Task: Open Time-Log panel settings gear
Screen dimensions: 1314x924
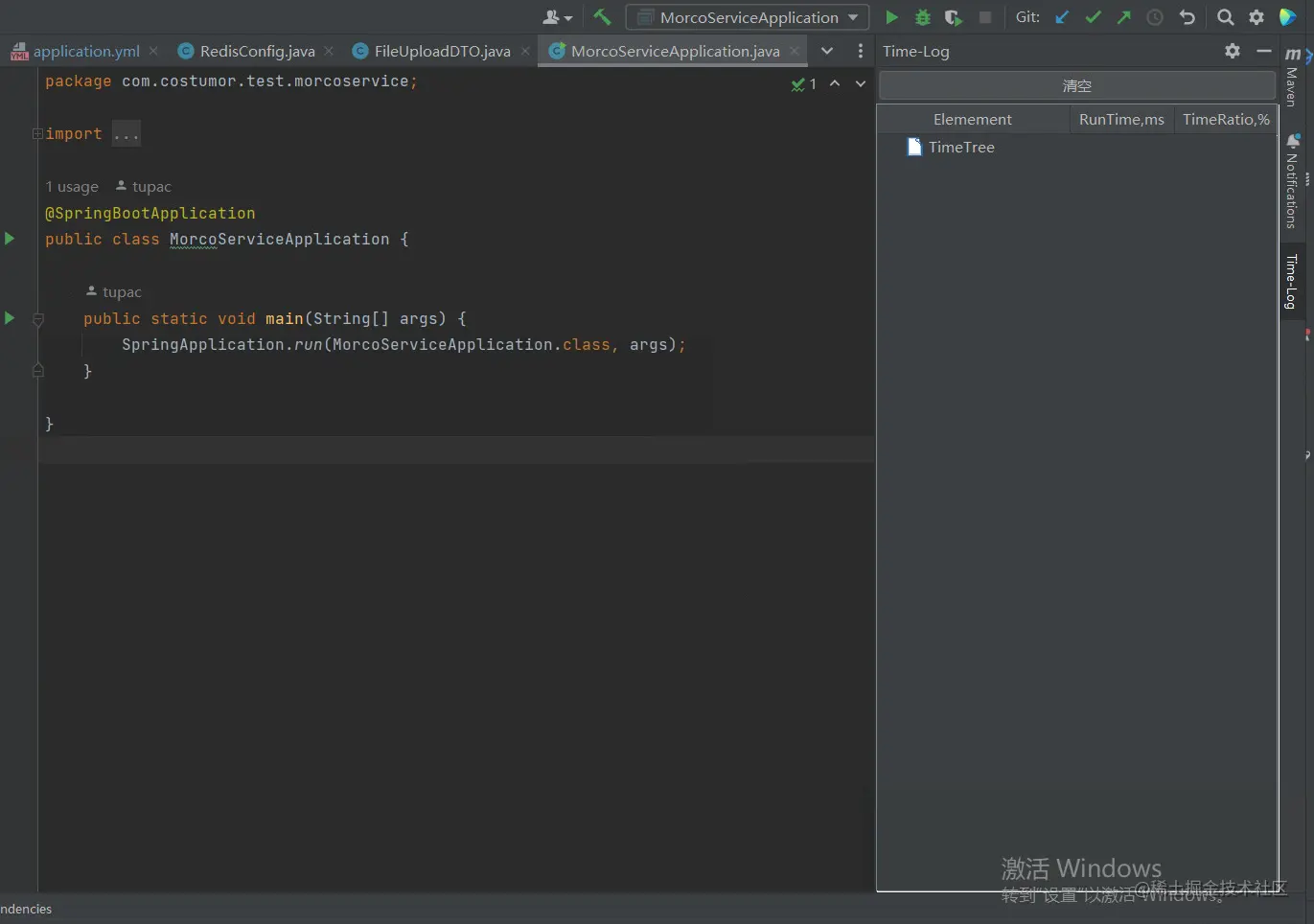Action: click(x=1233, y=51)
